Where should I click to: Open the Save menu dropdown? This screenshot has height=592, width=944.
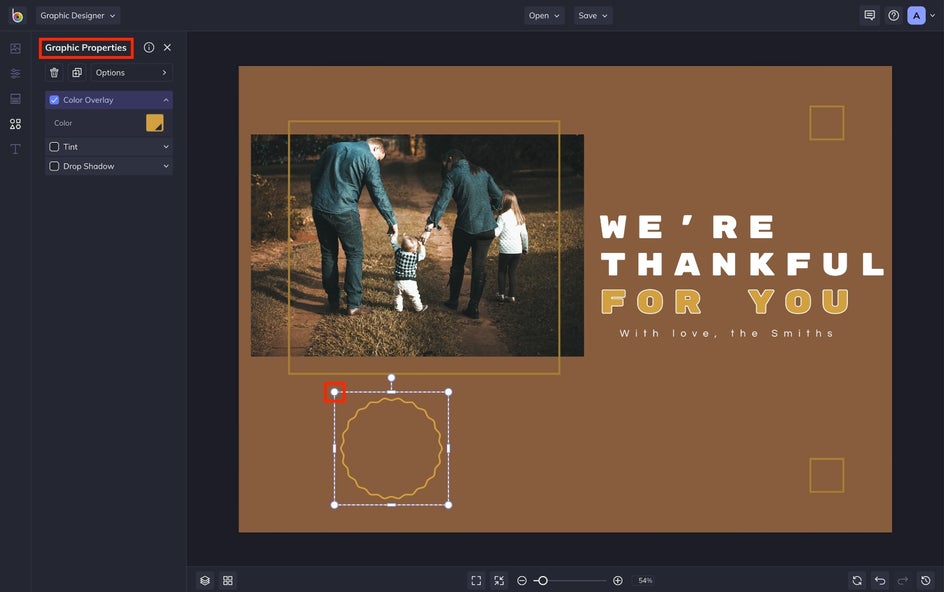tap(593, 16)
